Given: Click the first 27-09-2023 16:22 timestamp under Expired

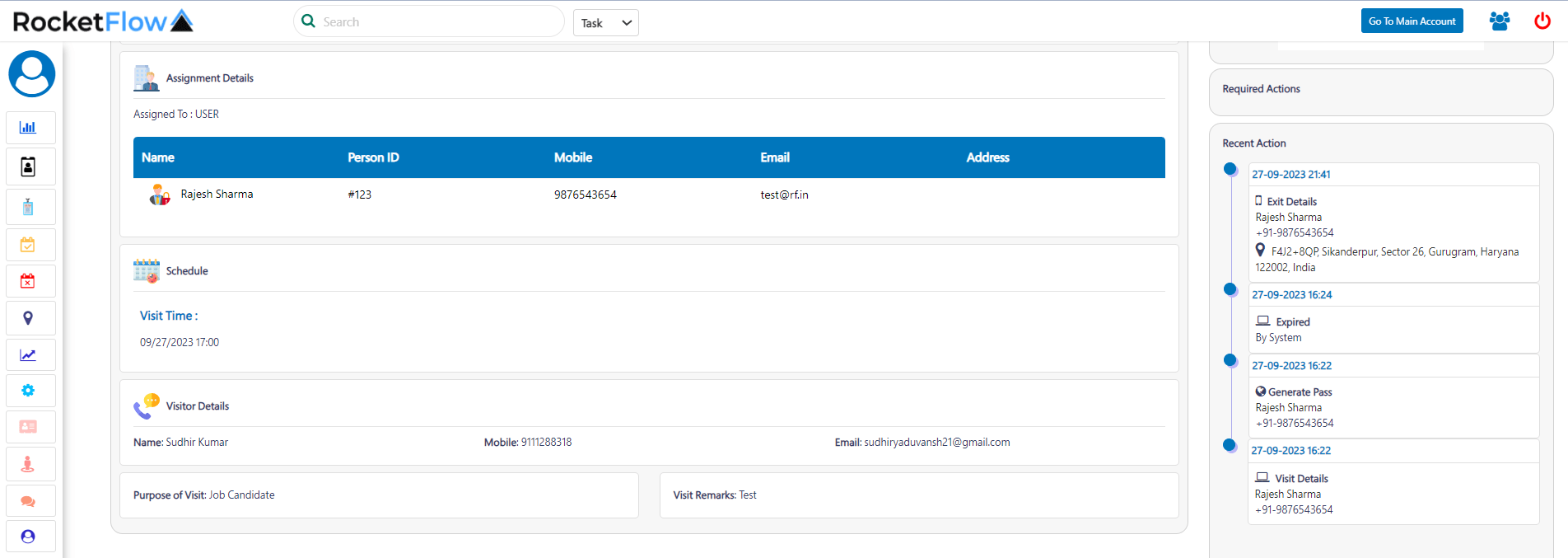Looking at the screenshot, I should (x=1292, y=366).
